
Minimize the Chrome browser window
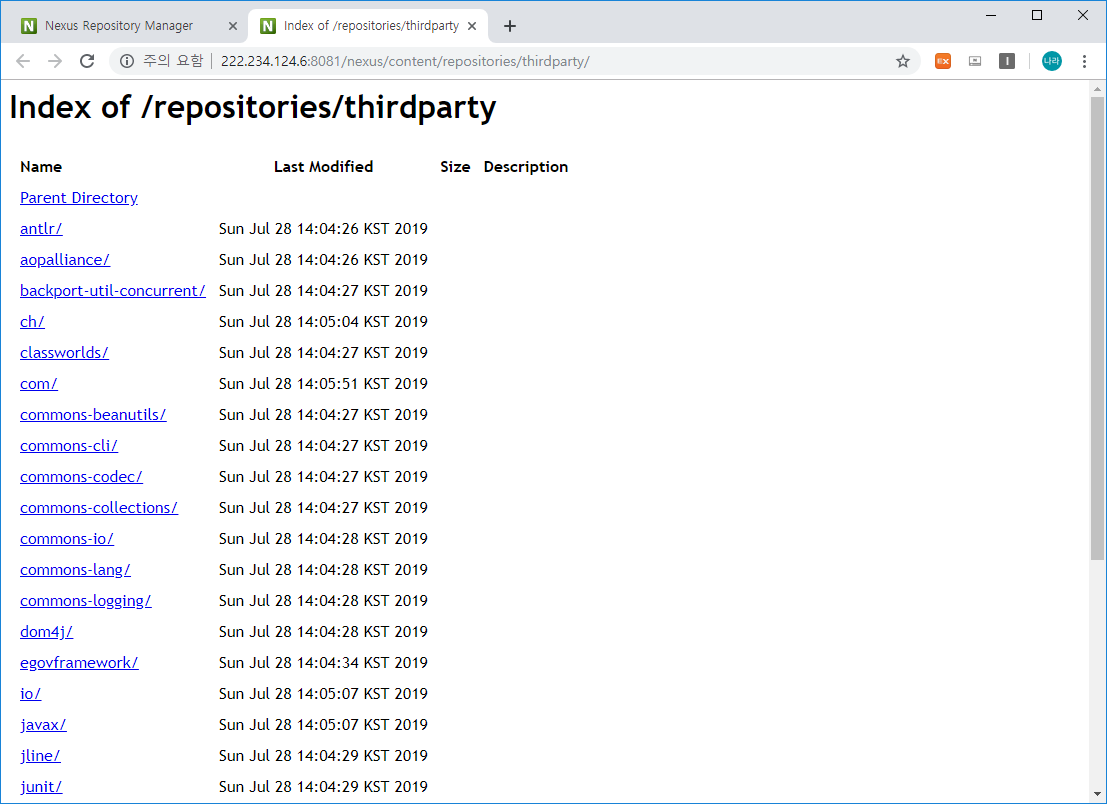pos(991,16)
